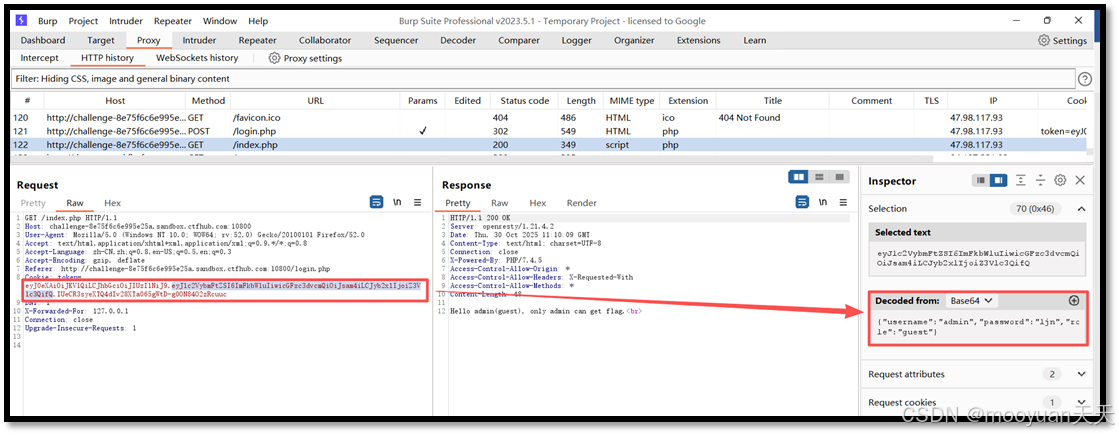Click the Selected text value box

pyautogui.click(x=979, y=258)
